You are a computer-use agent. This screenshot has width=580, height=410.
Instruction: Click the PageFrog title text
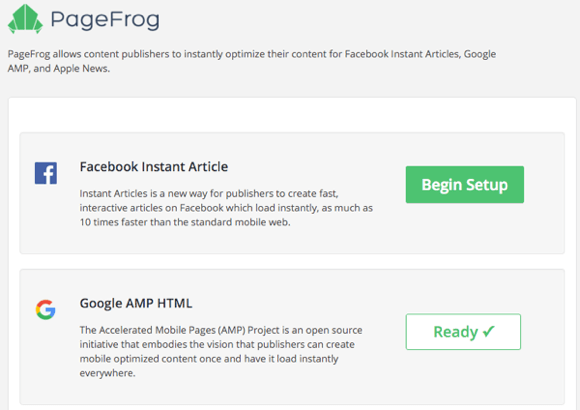[105, 19]
